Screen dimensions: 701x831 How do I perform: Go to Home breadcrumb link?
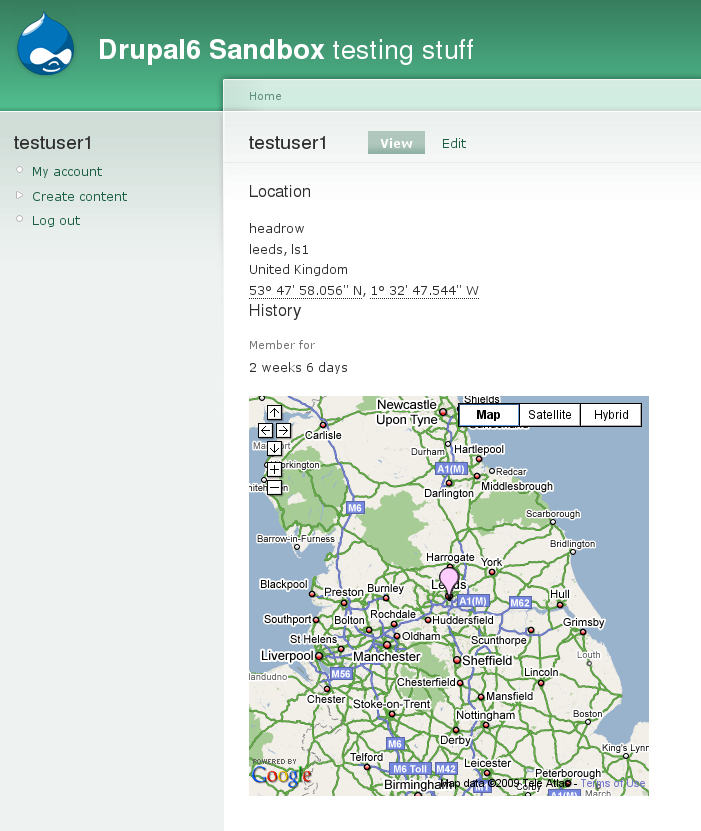coord(265,96)
